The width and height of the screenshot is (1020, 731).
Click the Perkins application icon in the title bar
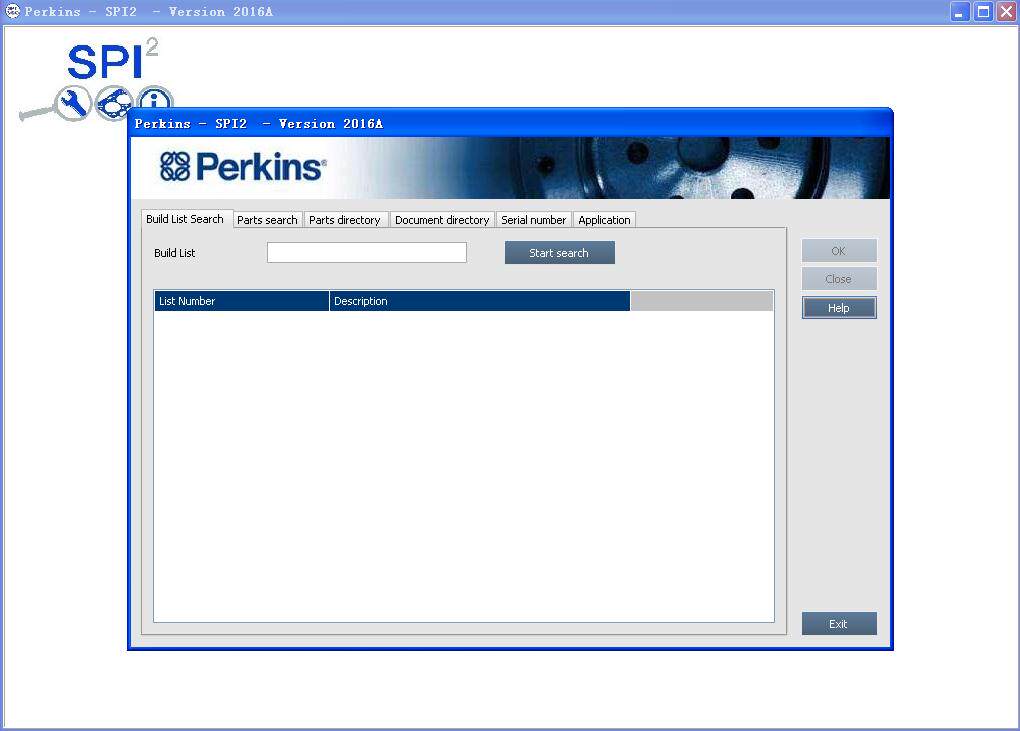coord(10,11)
